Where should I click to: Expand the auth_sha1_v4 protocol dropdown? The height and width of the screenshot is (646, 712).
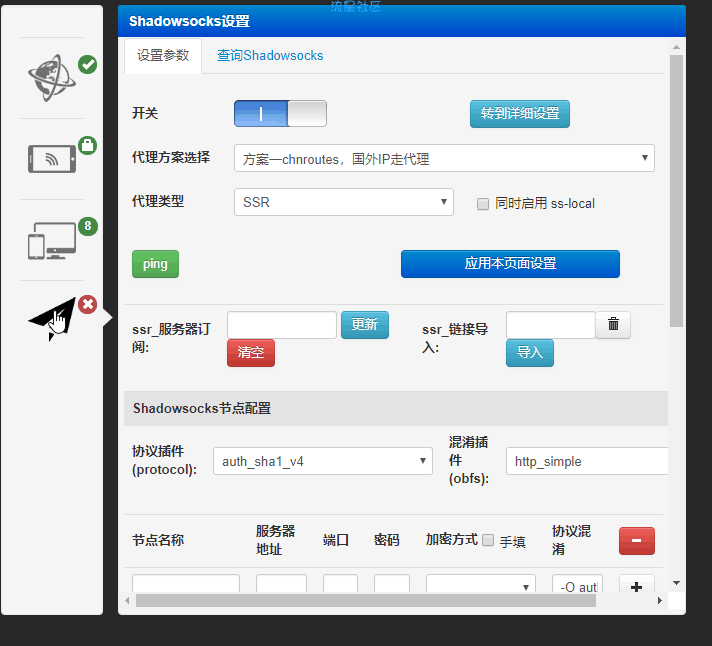[323, 461]
